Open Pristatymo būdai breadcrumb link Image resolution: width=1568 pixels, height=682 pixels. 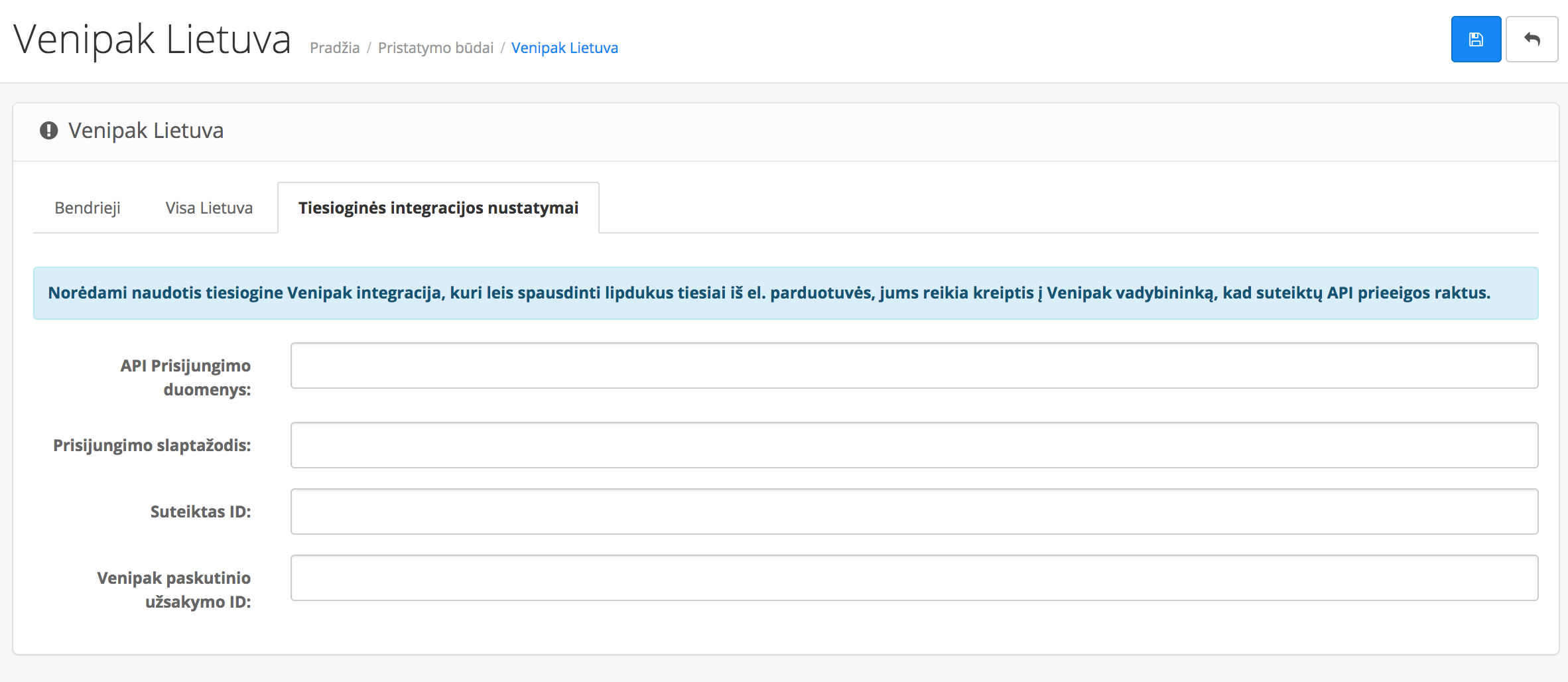coord(436,48)
